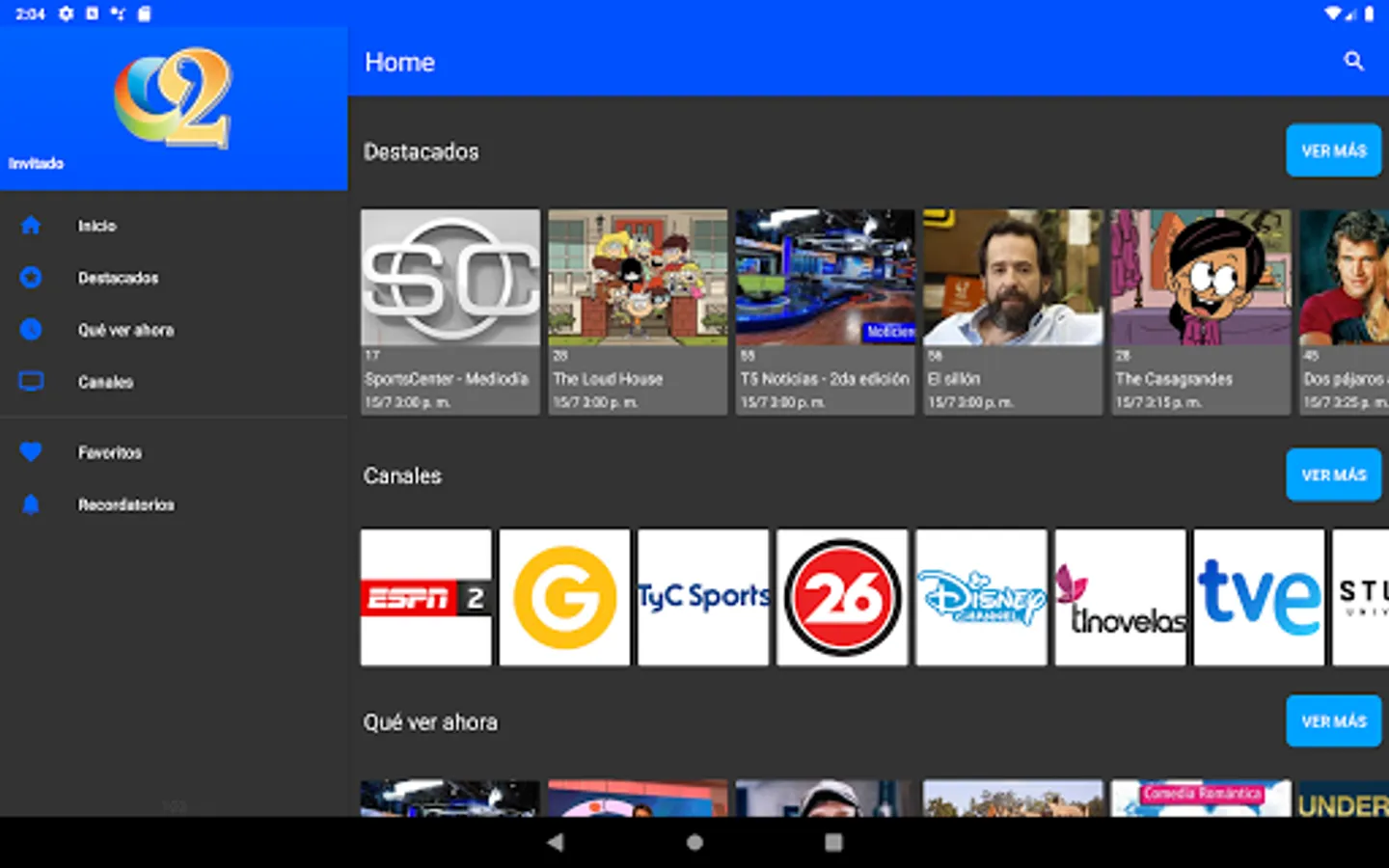Click the Invitado user label
Image resolution: width=1389 pixels, height=868 pixels.
37,164
